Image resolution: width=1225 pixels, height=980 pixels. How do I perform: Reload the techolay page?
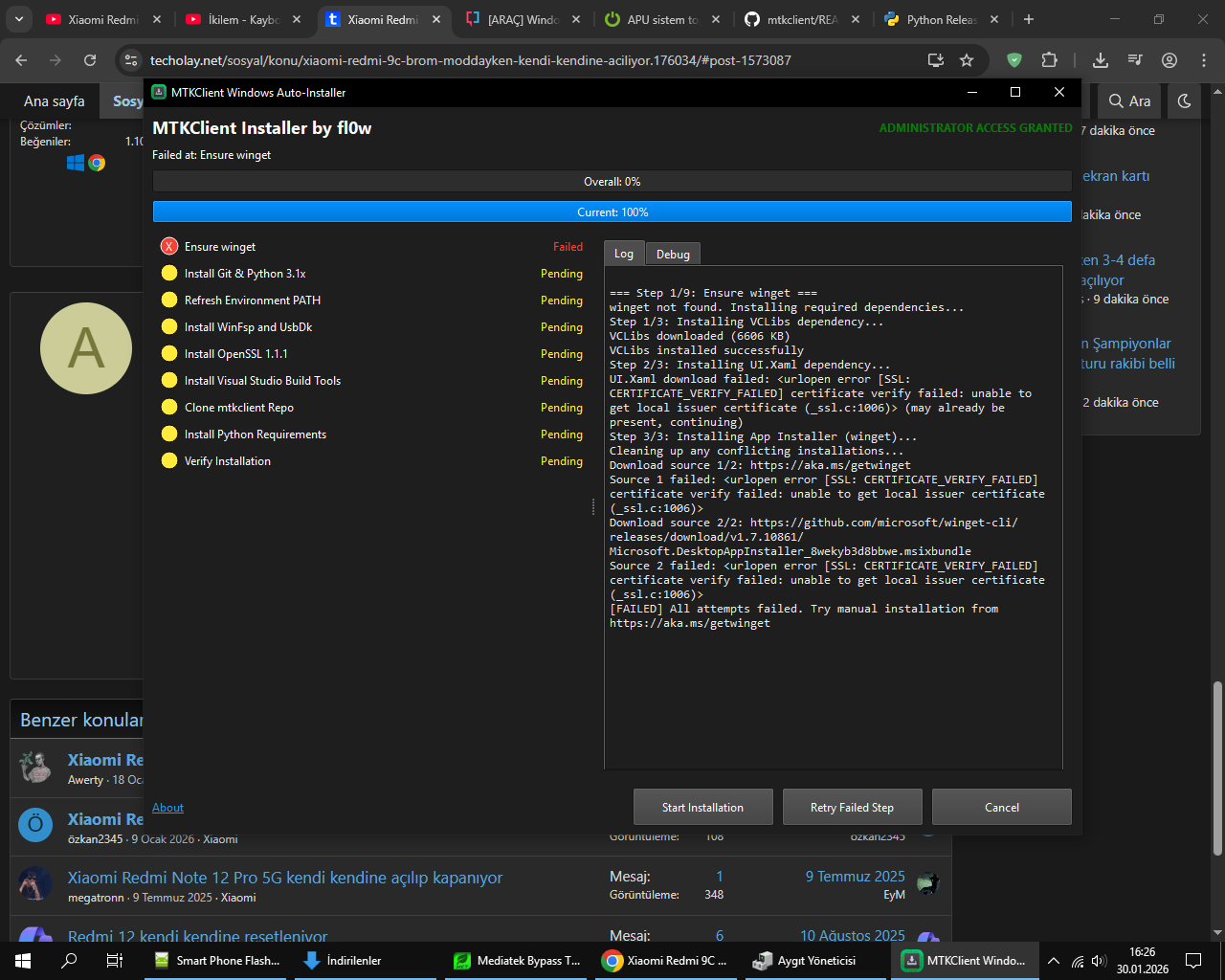(90, 60)
